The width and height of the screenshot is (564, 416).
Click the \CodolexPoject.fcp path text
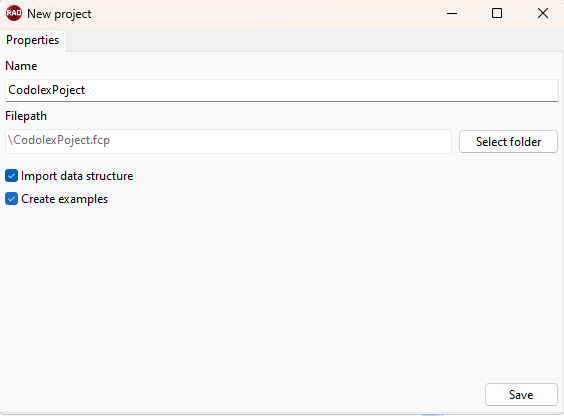59,140
